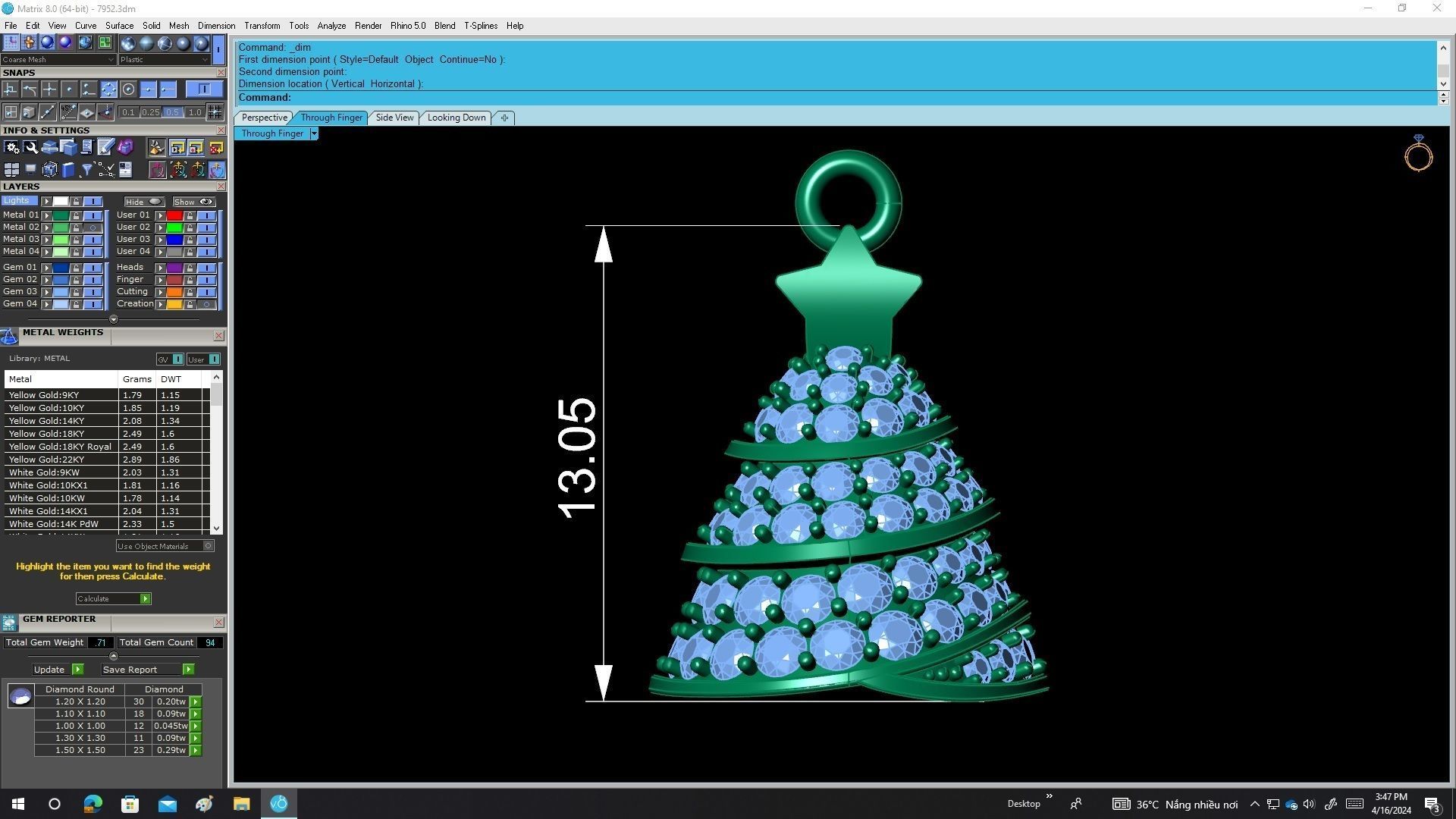Expand the Lights layer arrow
Viewport: 1456px width, 819px height.
click(x=46, y=202)
